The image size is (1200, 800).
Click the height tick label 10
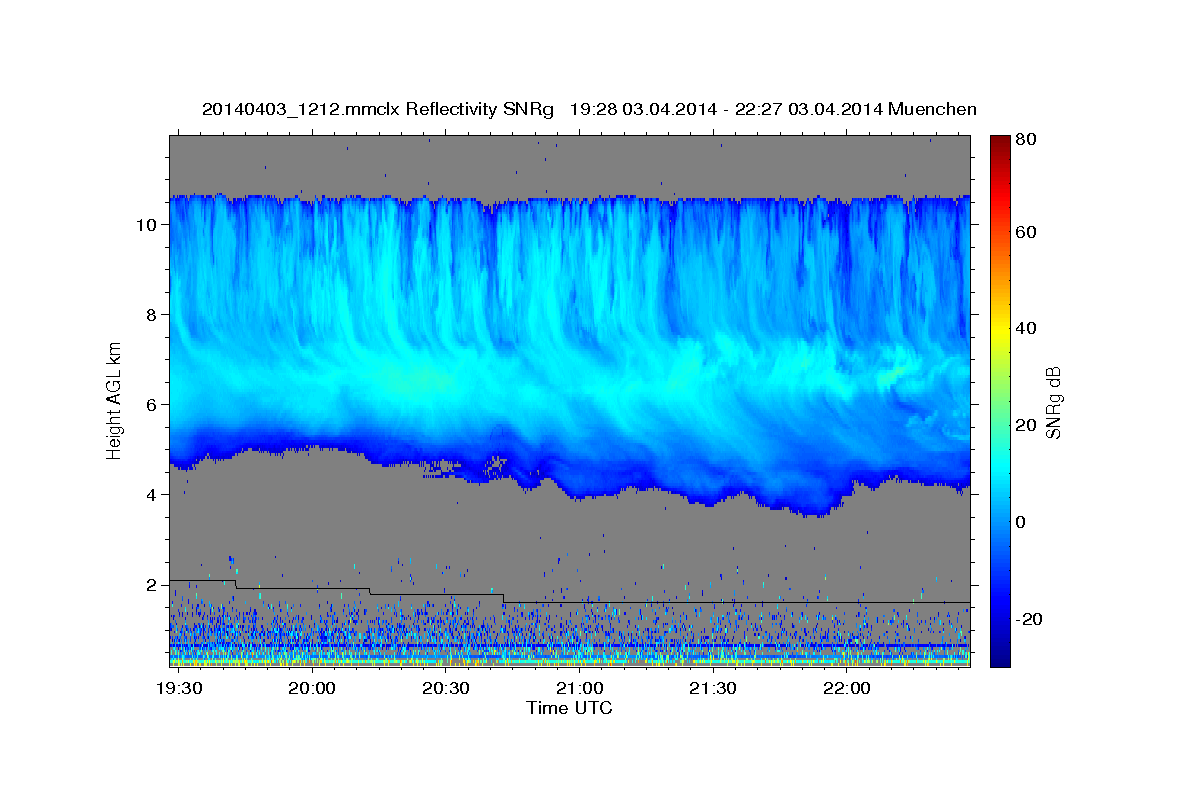146,225
